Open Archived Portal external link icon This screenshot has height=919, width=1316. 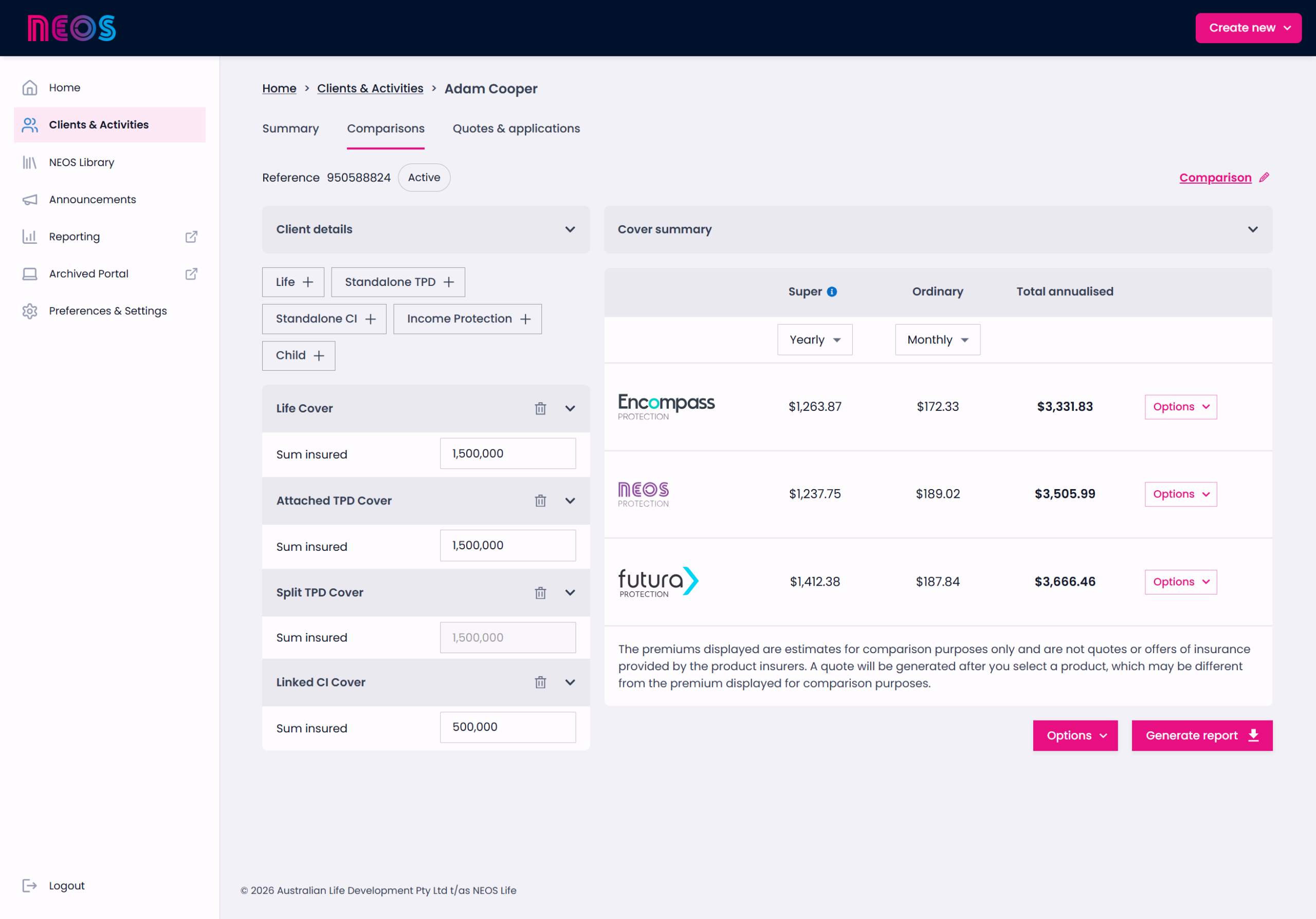191,274
